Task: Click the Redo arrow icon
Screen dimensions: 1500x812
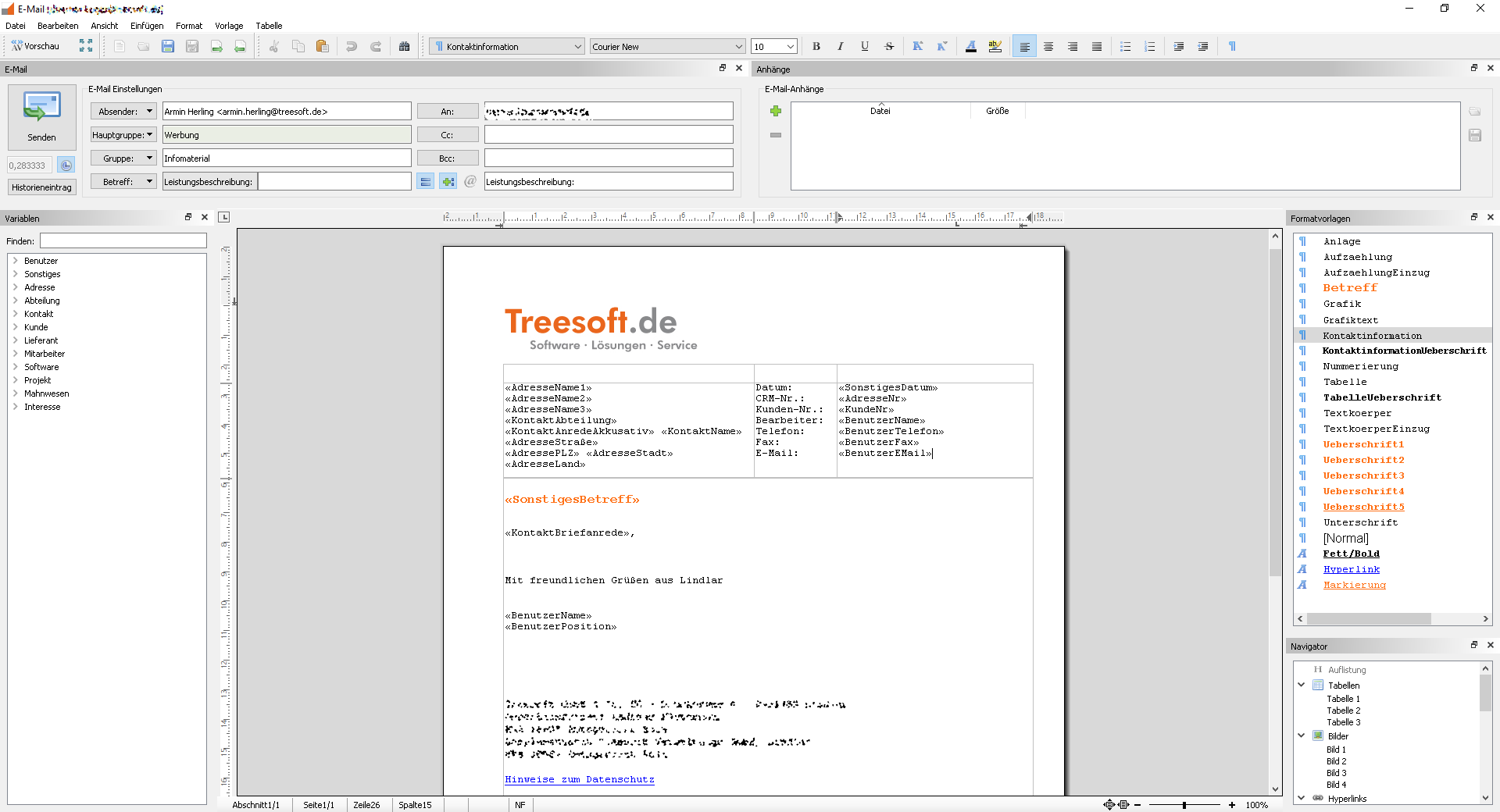Action: click(x=376, y=46)
